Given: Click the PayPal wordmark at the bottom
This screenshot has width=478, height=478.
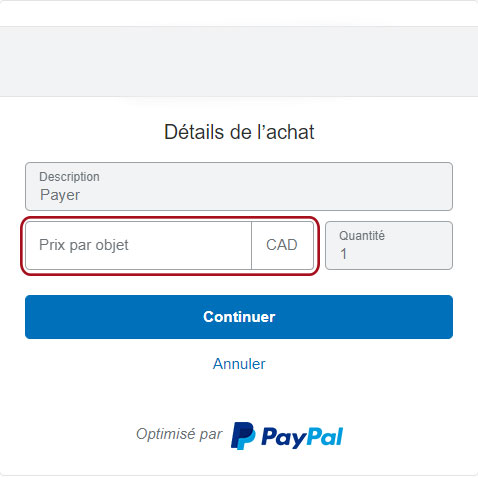Looking at the screenshot, I should (302, 437).
